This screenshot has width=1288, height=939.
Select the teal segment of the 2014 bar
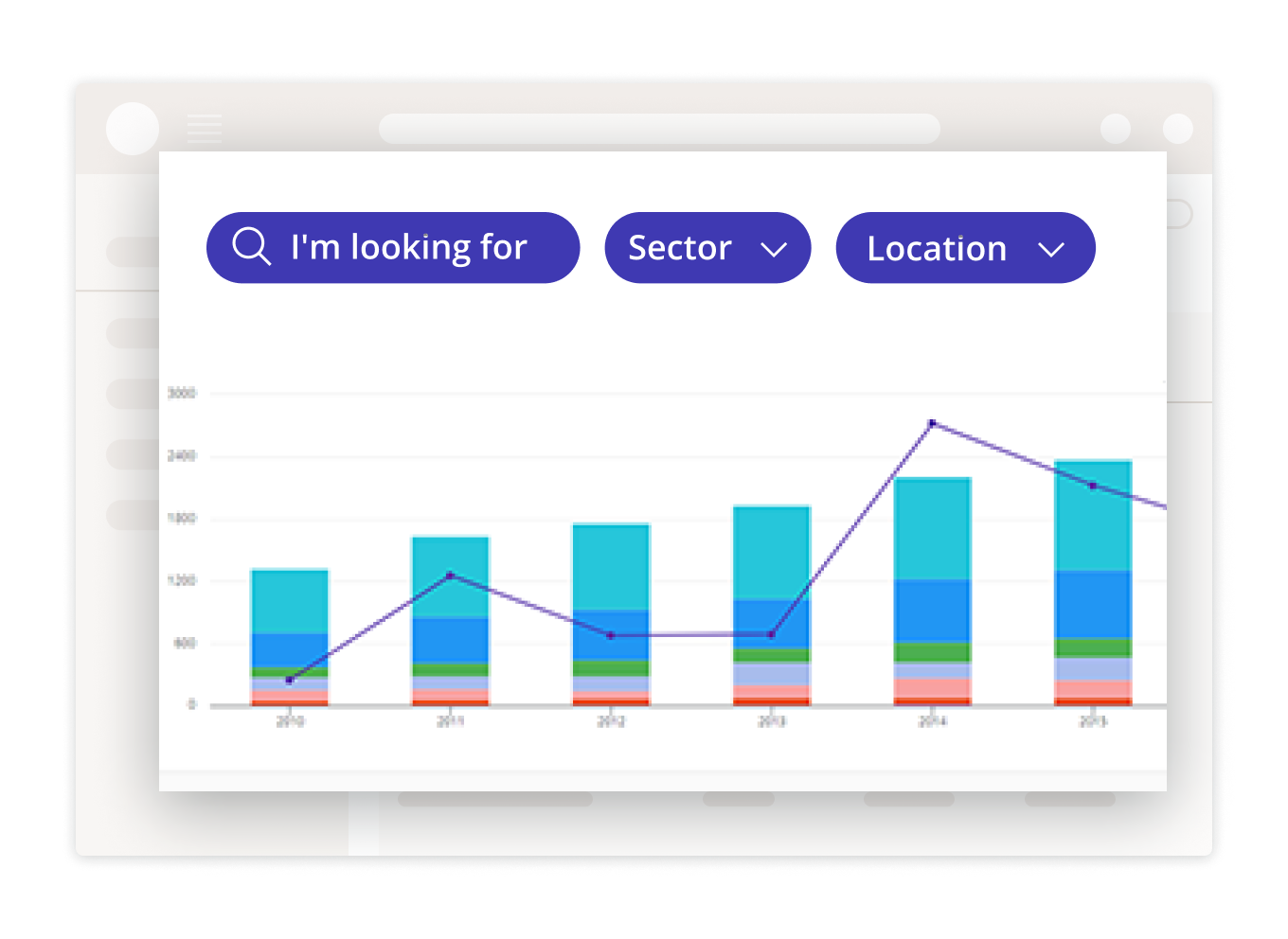[x=933, y=529]
